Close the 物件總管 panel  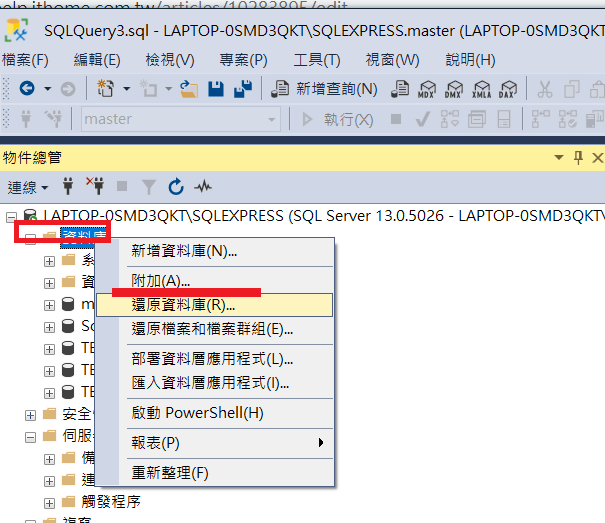[x=598, y=157]
